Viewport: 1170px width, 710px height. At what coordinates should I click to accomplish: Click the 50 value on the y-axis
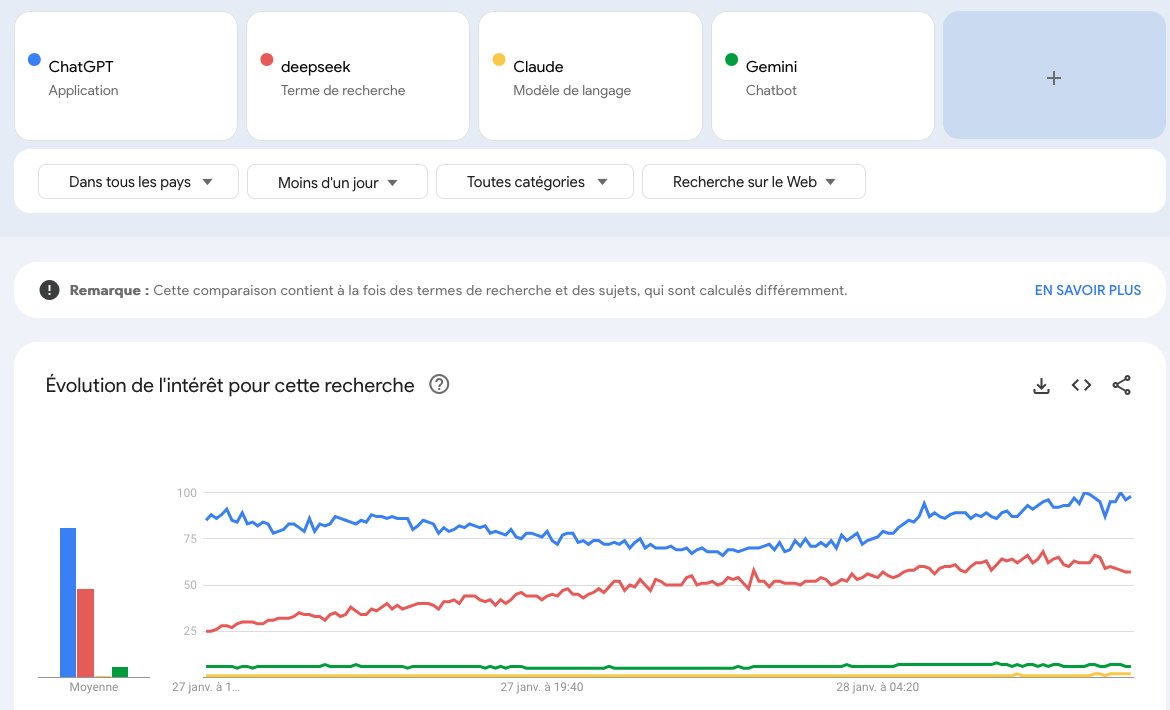click(190, 585)
